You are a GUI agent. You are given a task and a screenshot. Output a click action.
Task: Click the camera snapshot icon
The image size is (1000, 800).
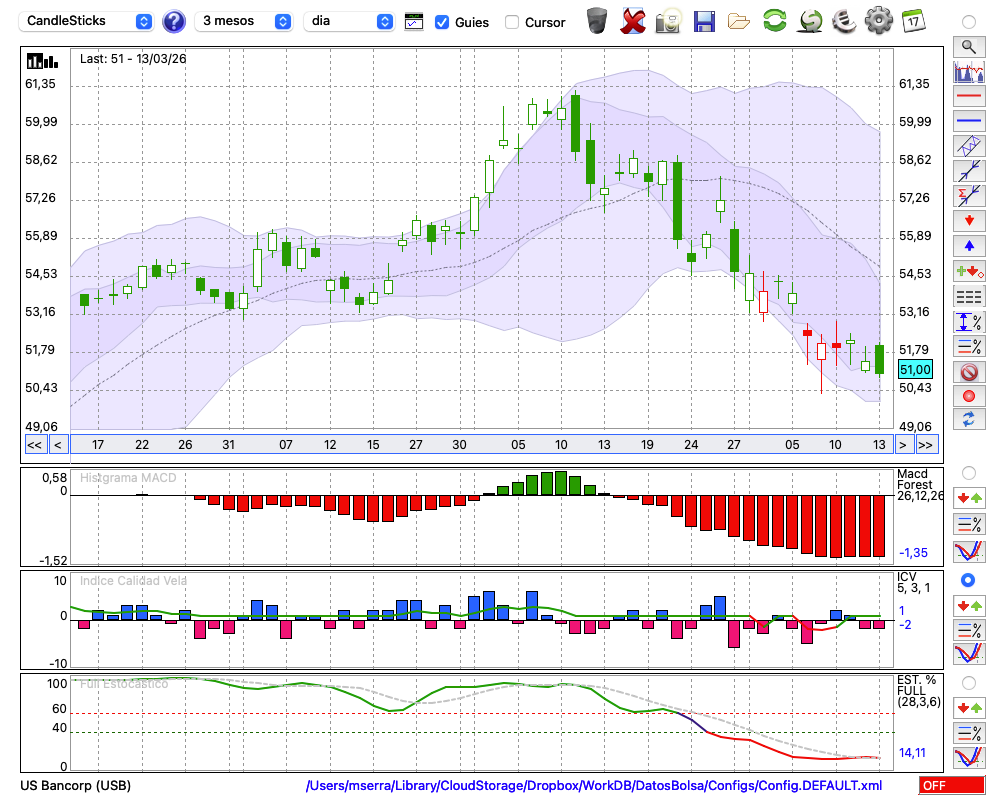[x=668, y=21]
